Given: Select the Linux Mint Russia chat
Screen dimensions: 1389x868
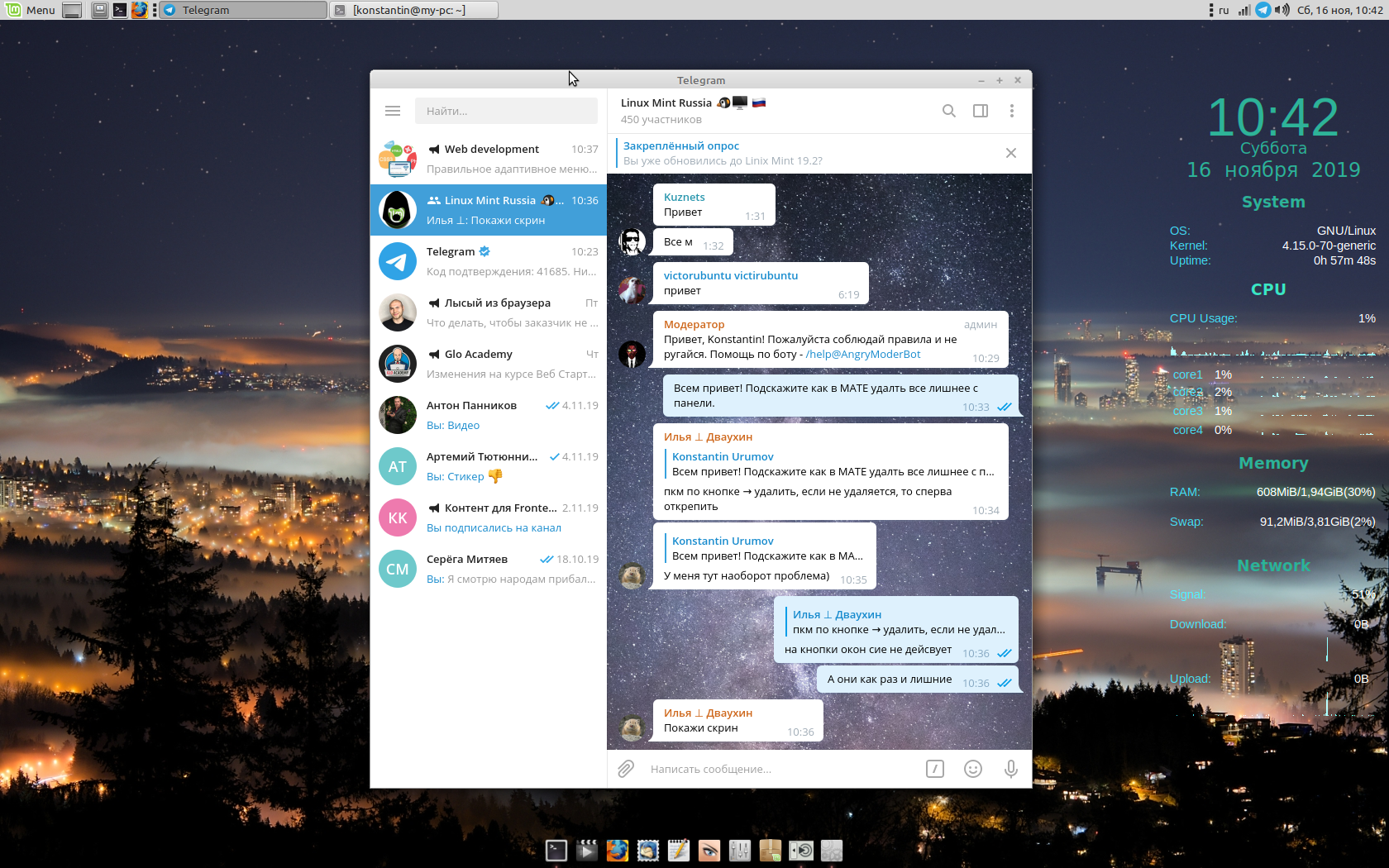Looking at the screenshot, I should (489, 210).
